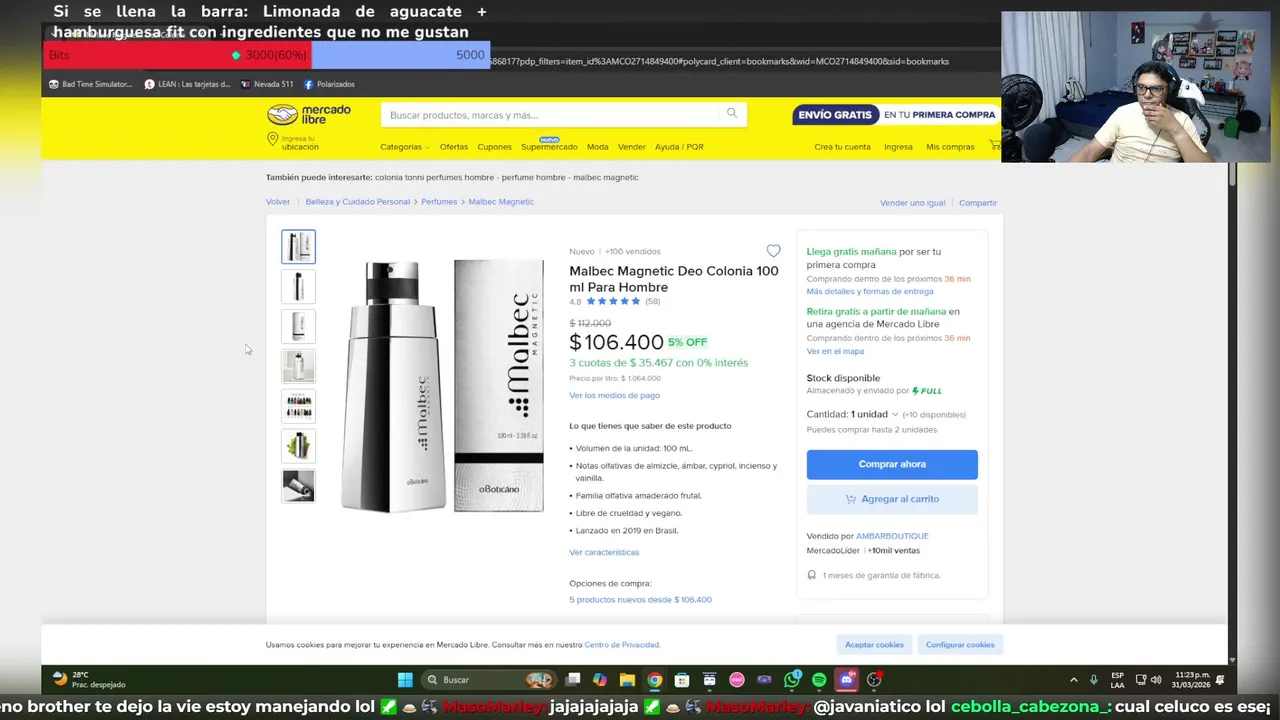Screen dimensions: 1280x720
Task: Click Configurar cookies button
Action: (960, 645)
